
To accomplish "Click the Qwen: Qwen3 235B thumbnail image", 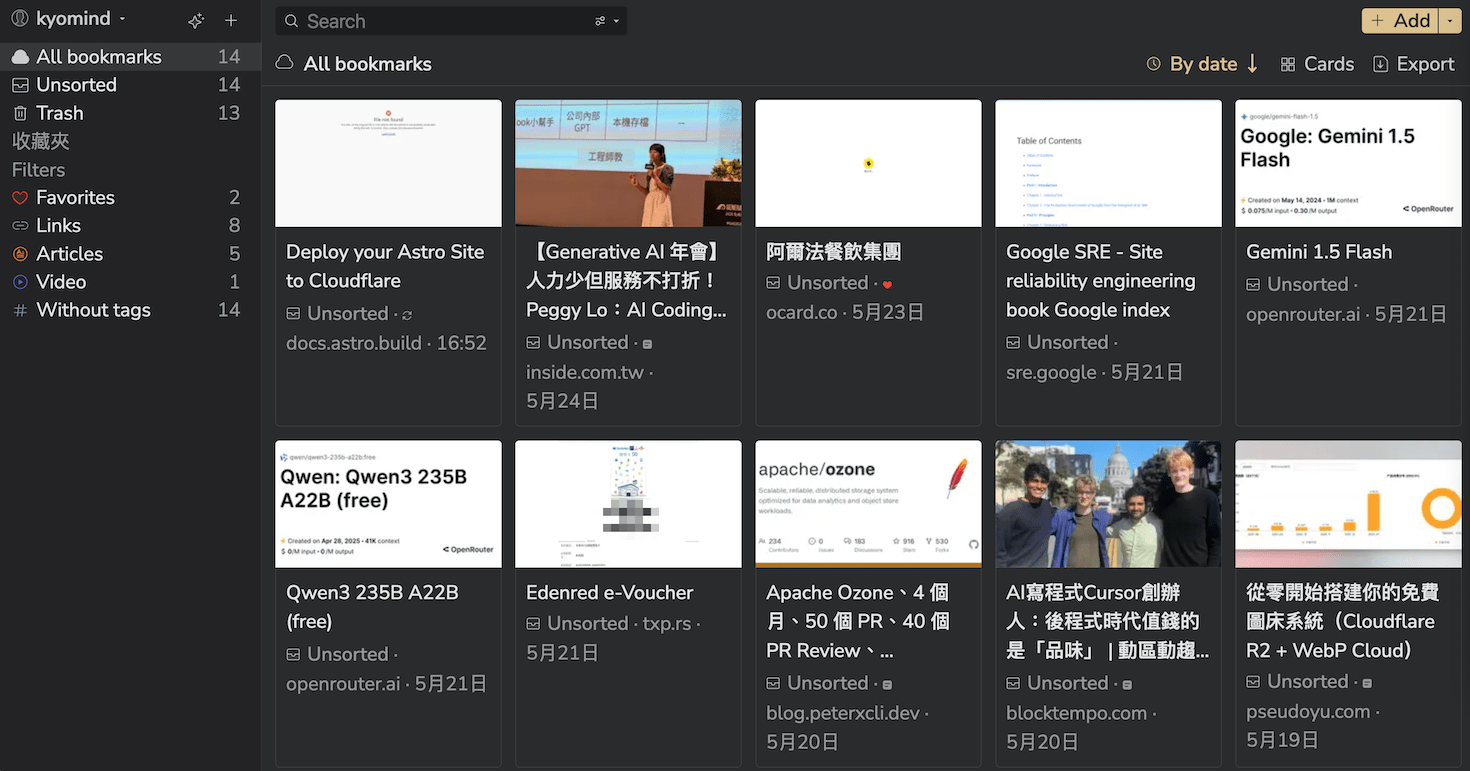I will (388, 504).
